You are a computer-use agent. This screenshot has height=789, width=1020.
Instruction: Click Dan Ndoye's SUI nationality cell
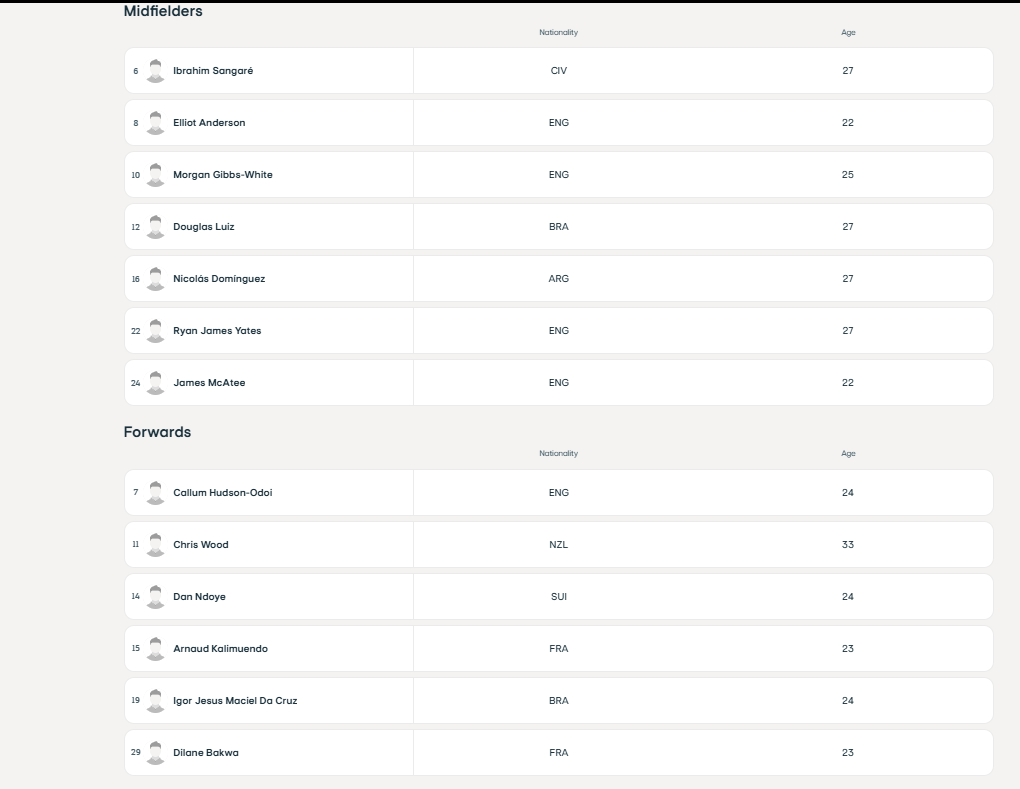click(558, 597)
